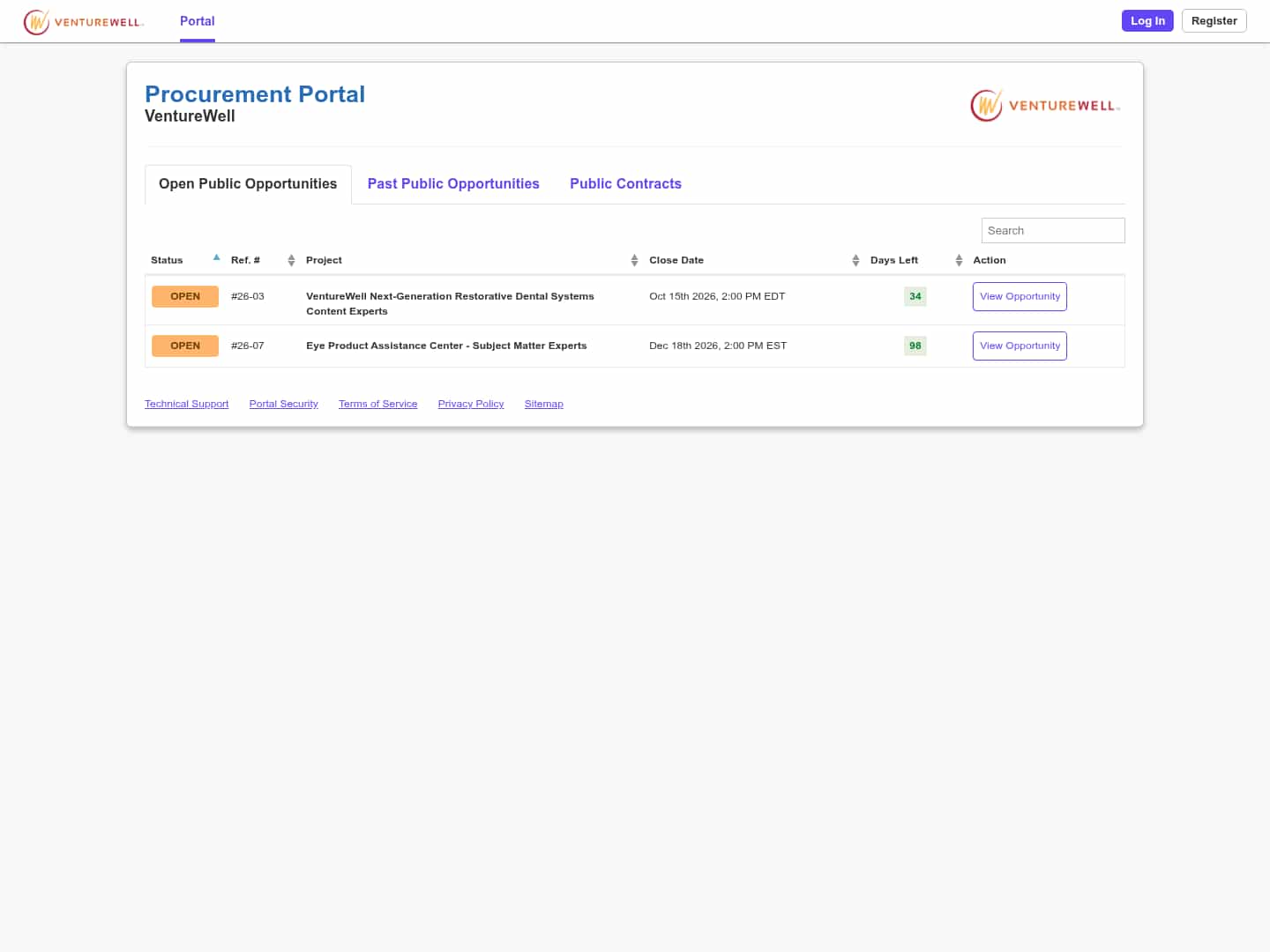Click the Action column header
Viewport: 1270px width, 952px height.
click(990, 260)
